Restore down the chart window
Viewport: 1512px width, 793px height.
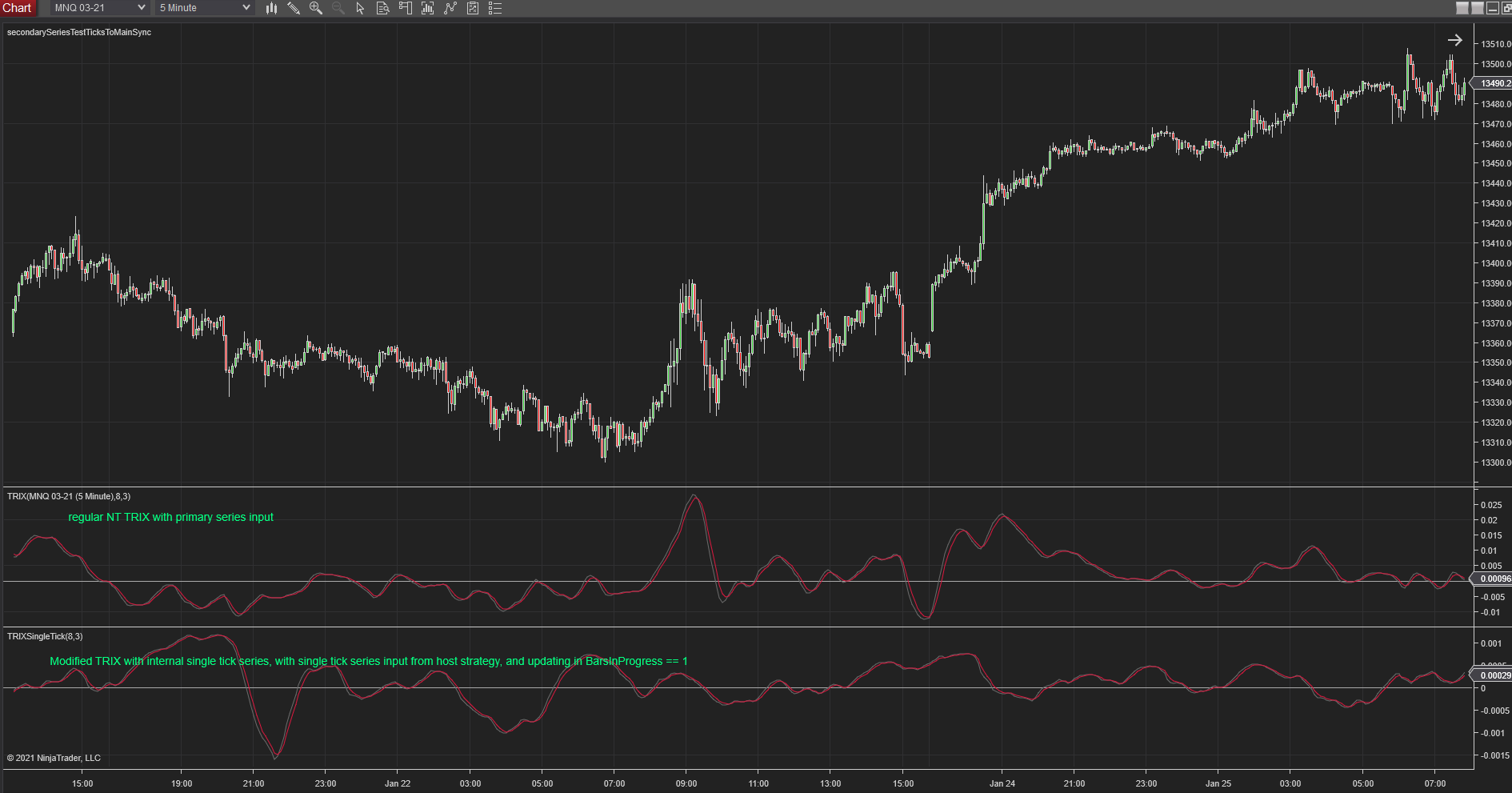click(1506, 8)
